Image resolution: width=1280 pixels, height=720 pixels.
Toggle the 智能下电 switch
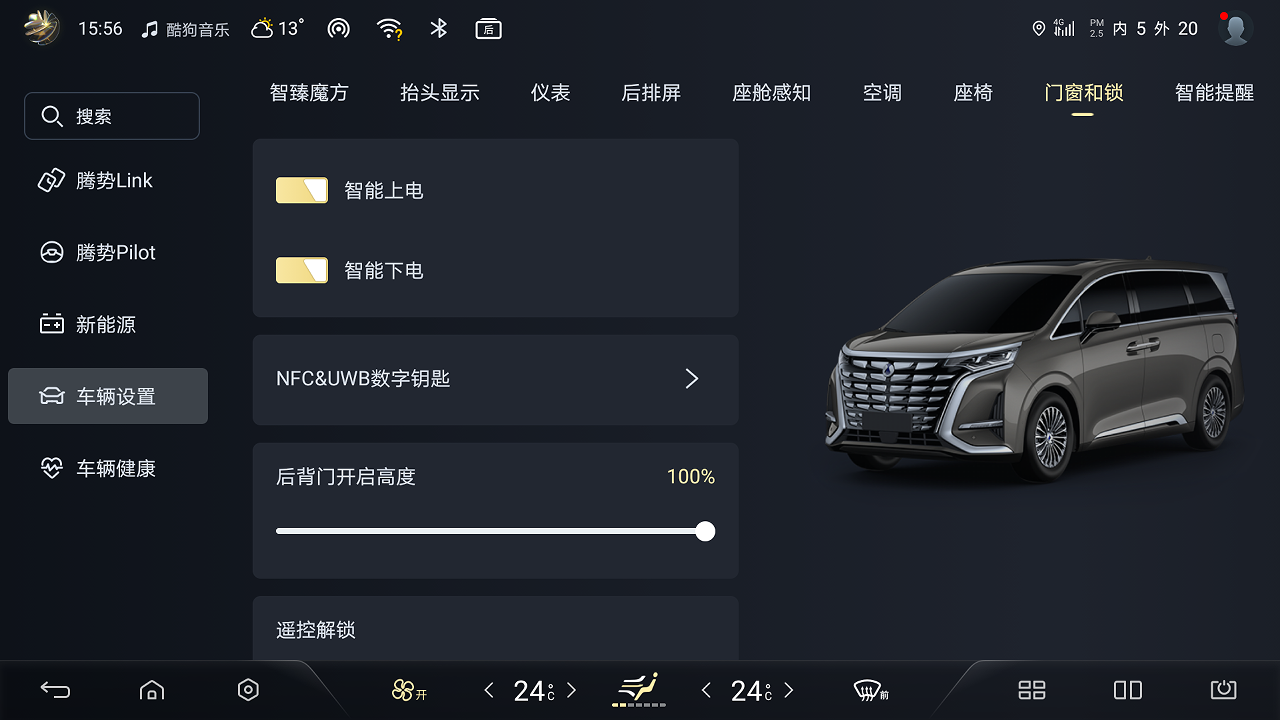pyautogui.click(x=302, y=270)
